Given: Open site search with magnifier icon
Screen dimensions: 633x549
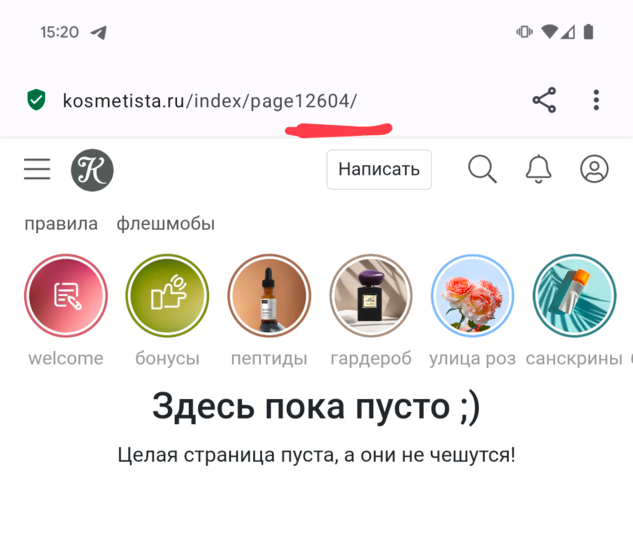Looking at the screenshot, I should [x=482, y=169].
